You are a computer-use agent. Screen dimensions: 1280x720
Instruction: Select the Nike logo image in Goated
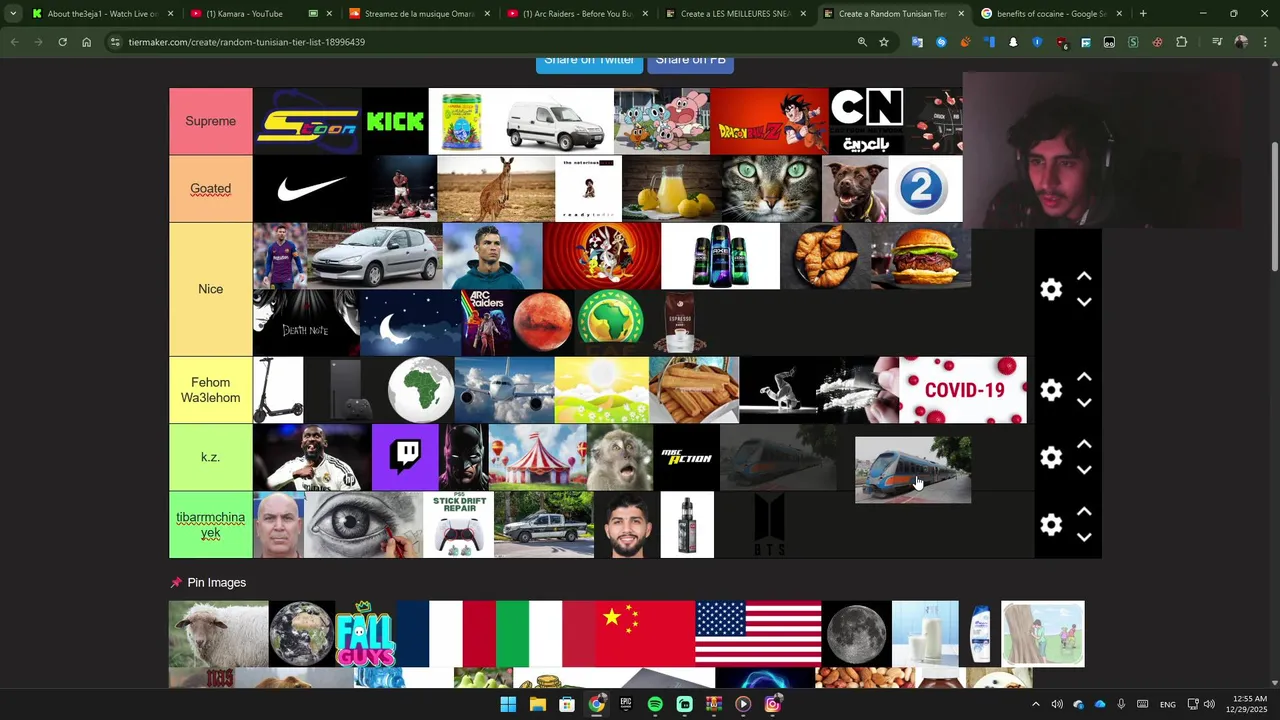pos(311,188)
